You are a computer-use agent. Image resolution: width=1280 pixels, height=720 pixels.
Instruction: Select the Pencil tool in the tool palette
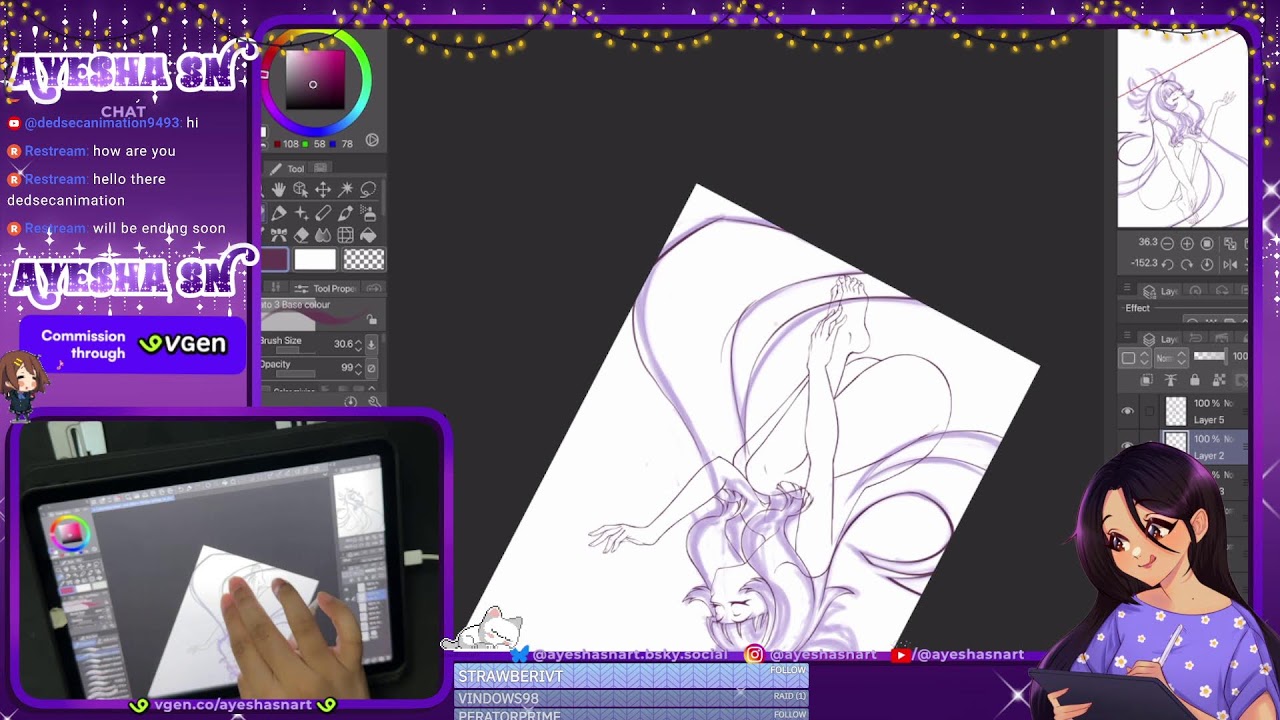click(x=323, y=213)
